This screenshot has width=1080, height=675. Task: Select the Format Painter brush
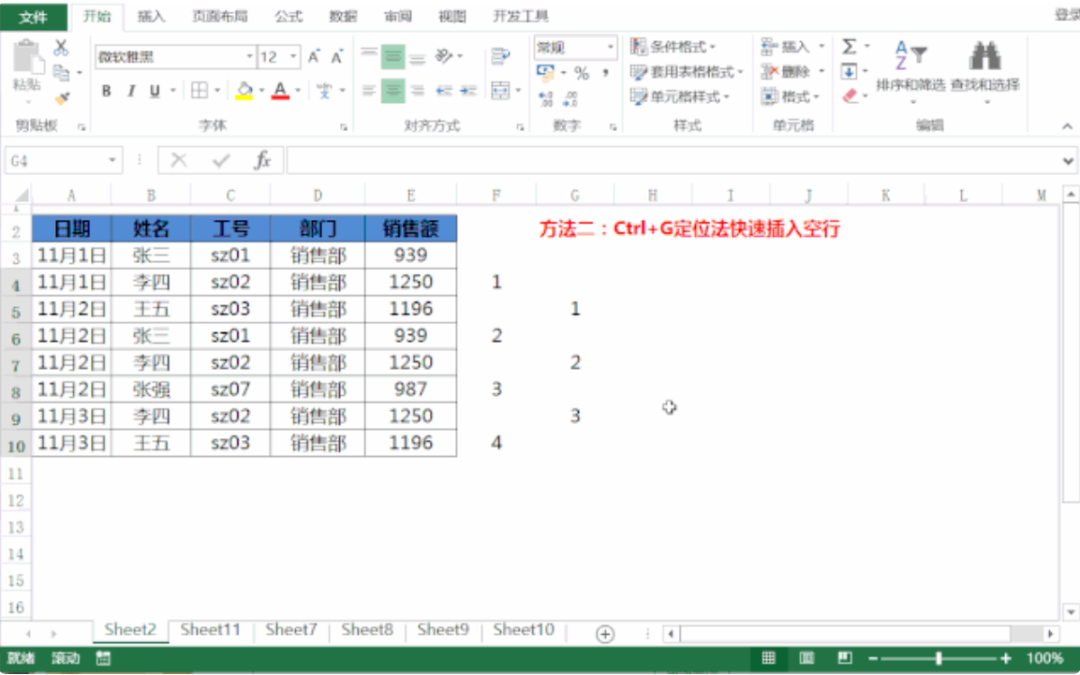[62, 98]
